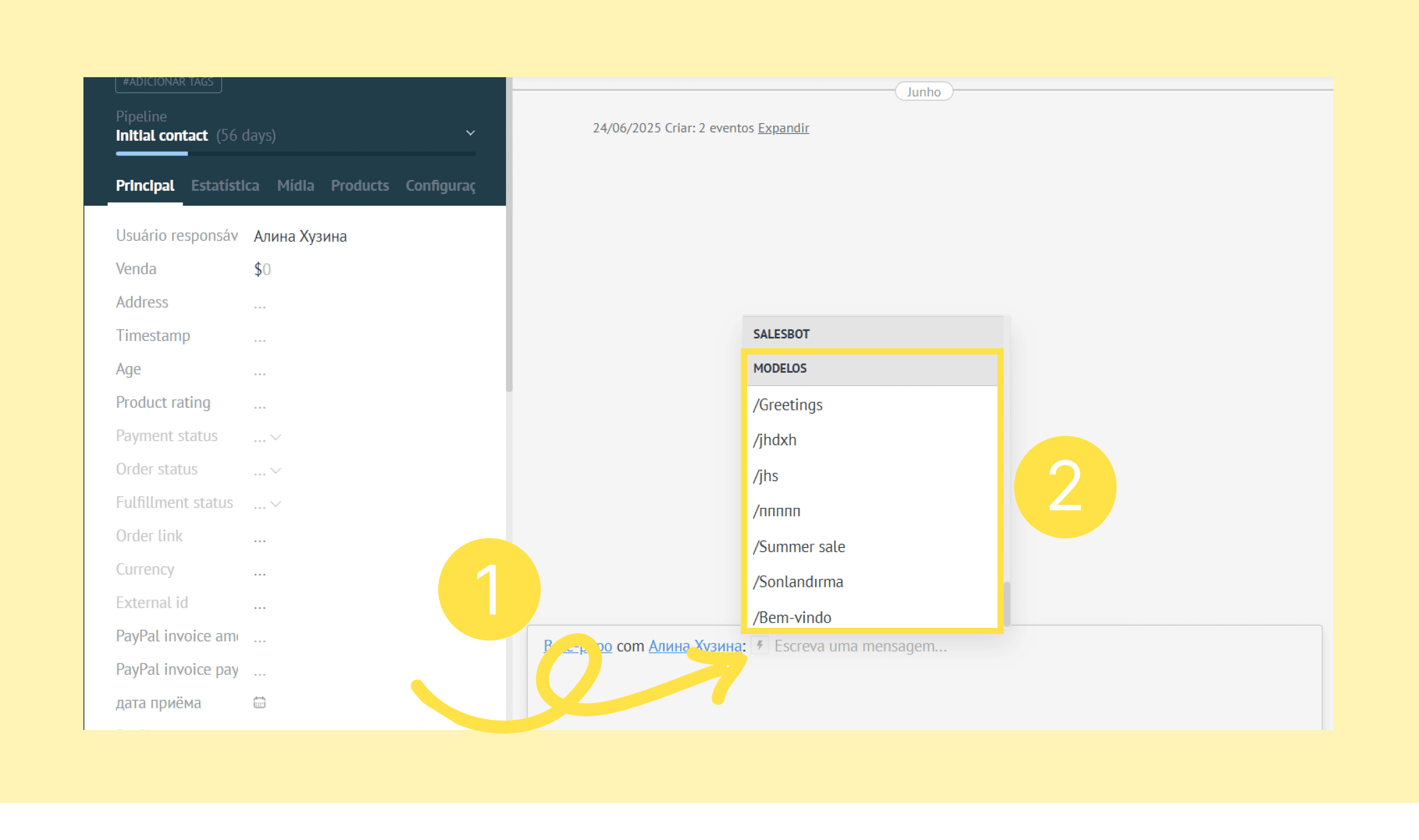Choose the /Bem-vindo template
1419x840 pixels.
coord(792,617)
